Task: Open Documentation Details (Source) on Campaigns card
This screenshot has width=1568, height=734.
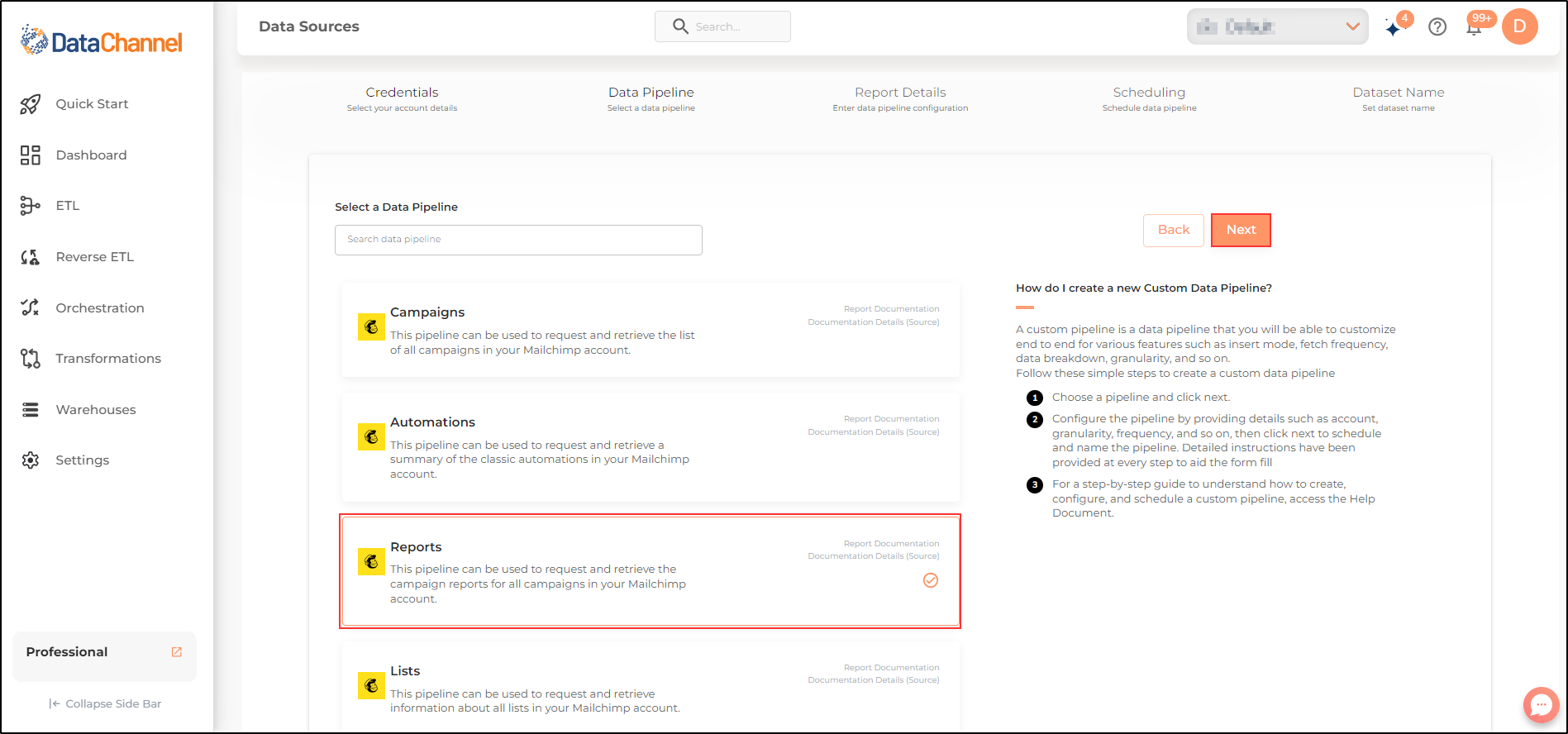Action: point(874,322)
